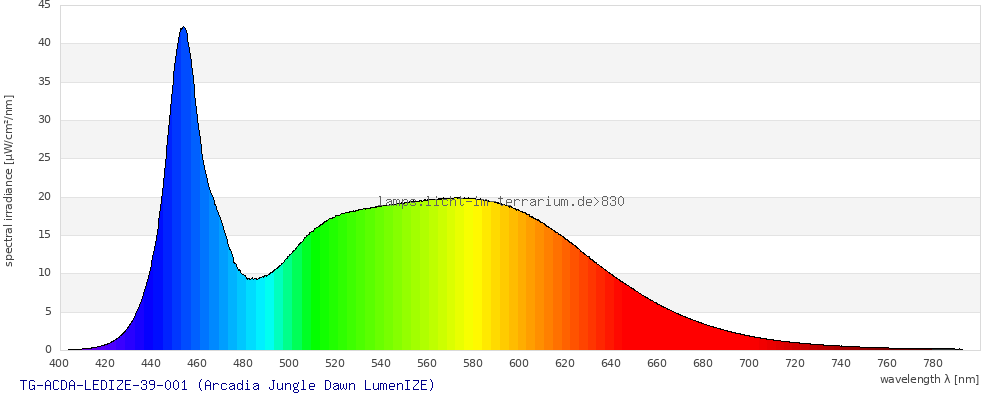Click x-axis tick label 720
The image size is (1000, 400).
[x=795, y=364]
